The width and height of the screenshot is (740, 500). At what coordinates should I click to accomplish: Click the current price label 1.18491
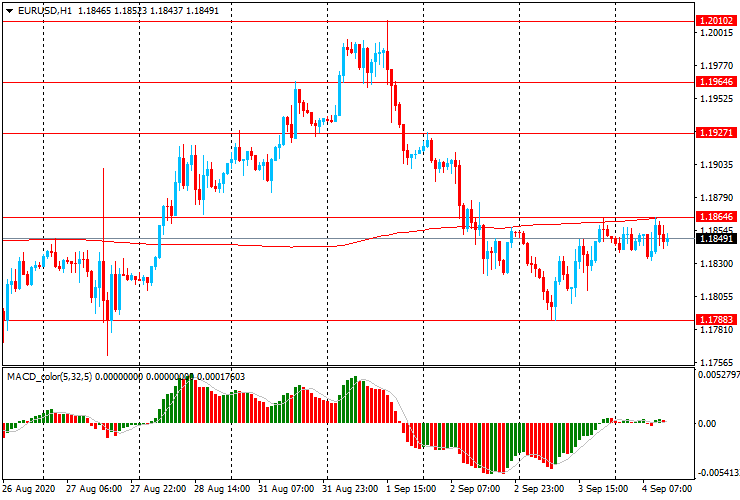(716, 238)
